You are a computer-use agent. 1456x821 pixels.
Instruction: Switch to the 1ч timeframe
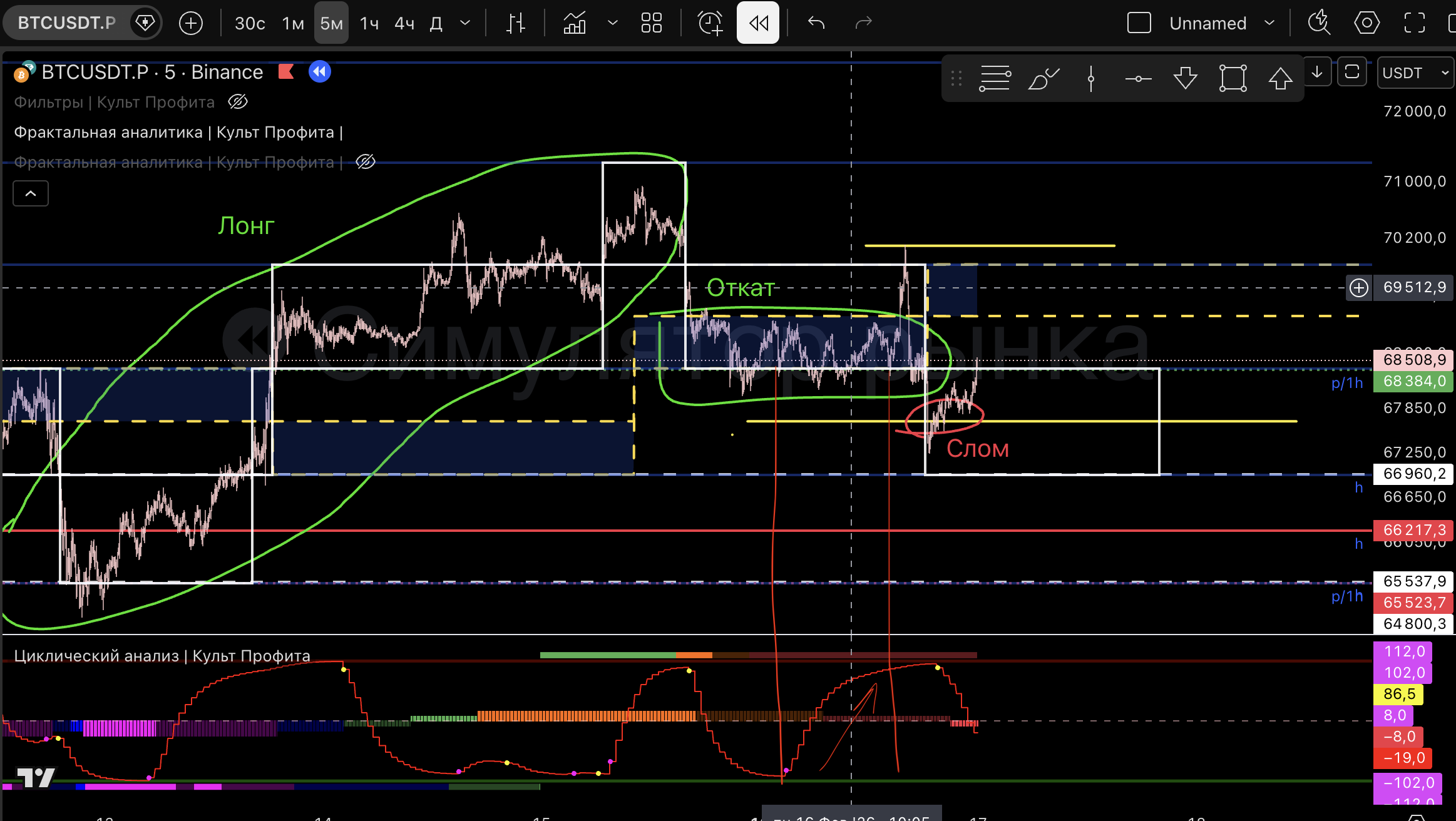pyautogui.click(x=369, y=23)
